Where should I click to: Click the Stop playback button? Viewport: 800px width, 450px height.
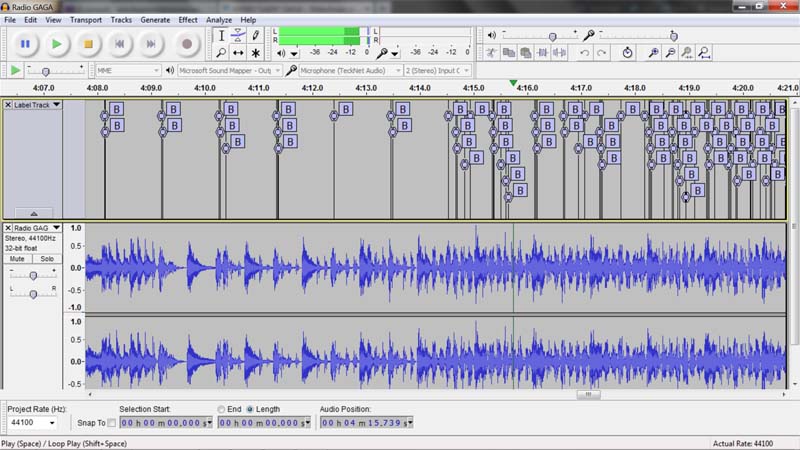coord(88,44)
